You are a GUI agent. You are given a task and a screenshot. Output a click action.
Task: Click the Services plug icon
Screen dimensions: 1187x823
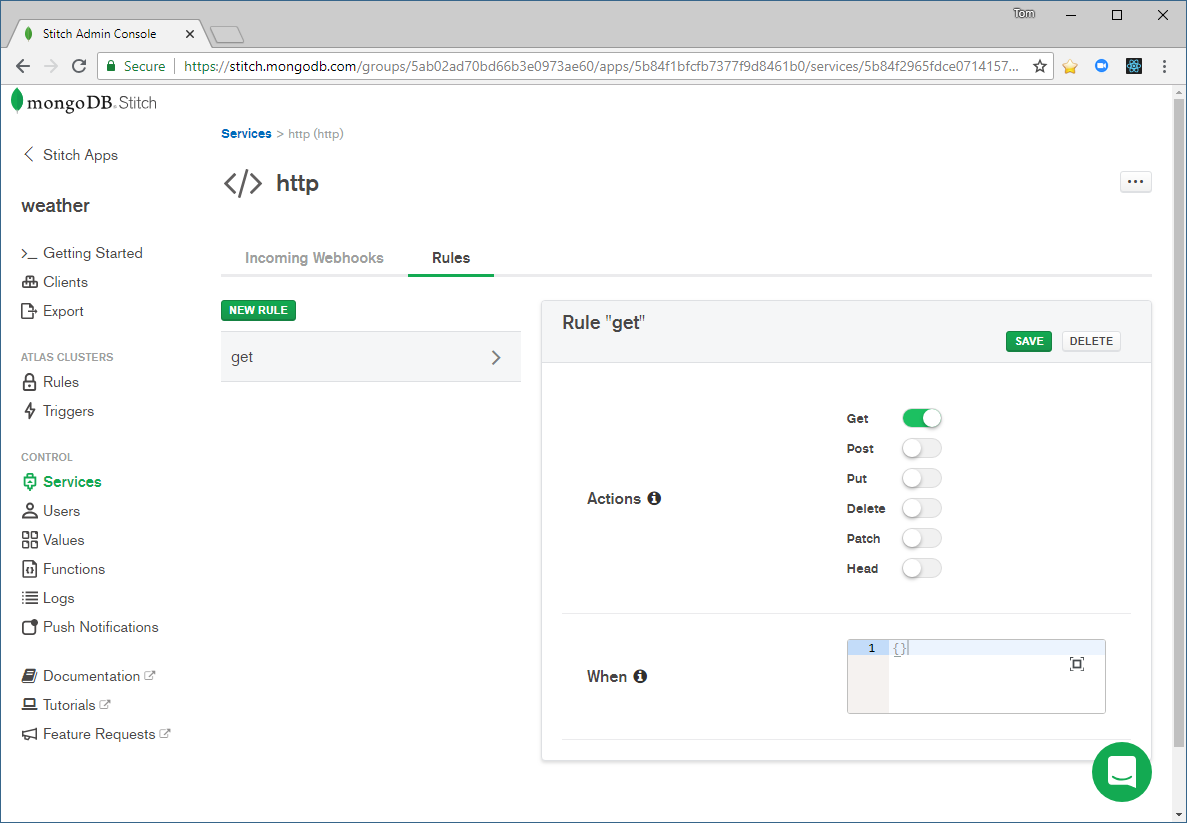(30, 482)
